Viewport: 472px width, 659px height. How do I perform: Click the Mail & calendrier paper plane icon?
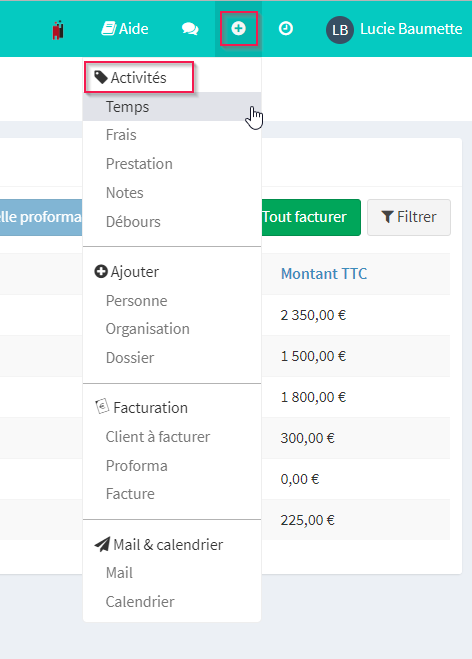click(x=102, y=544)
